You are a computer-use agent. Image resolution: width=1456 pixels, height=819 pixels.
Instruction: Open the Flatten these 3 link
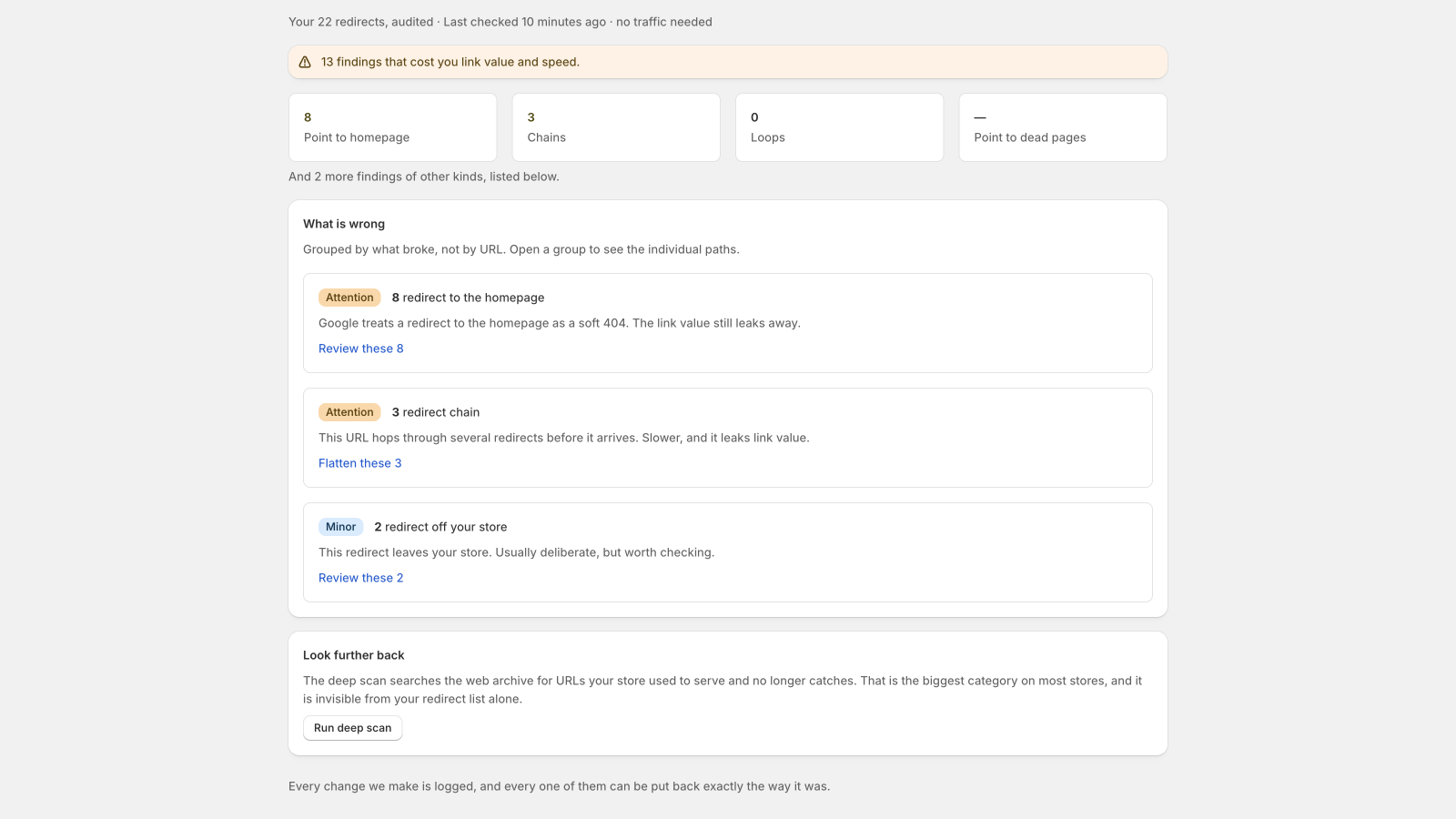click(359, 463)
